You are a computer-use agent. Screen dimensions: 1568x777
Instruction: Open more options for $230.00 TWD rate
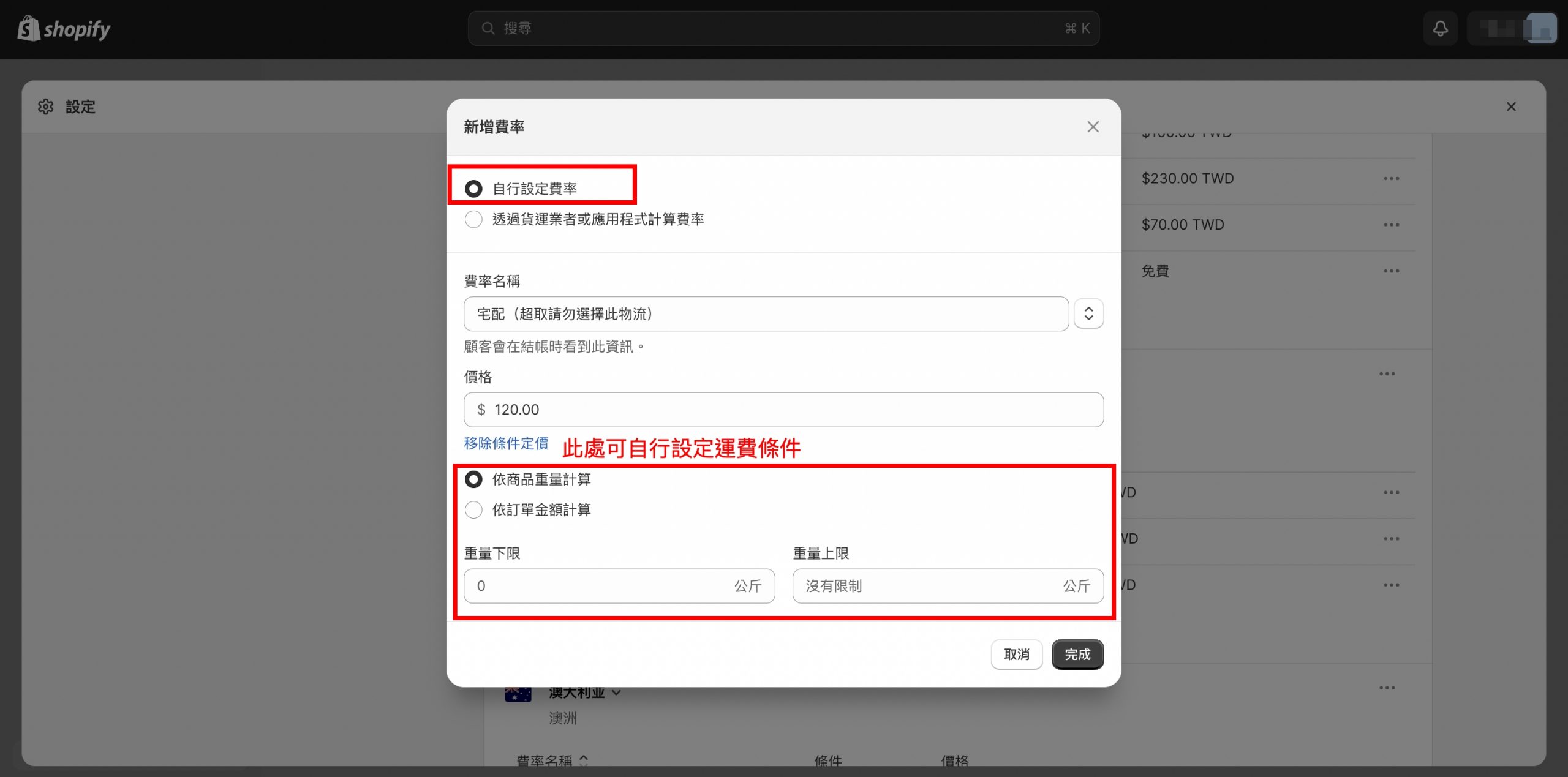click(1391, 179)
